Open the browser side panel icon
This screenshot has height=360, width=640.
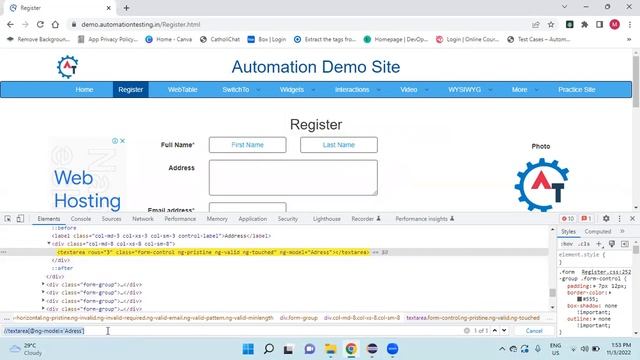coord(599,24)
